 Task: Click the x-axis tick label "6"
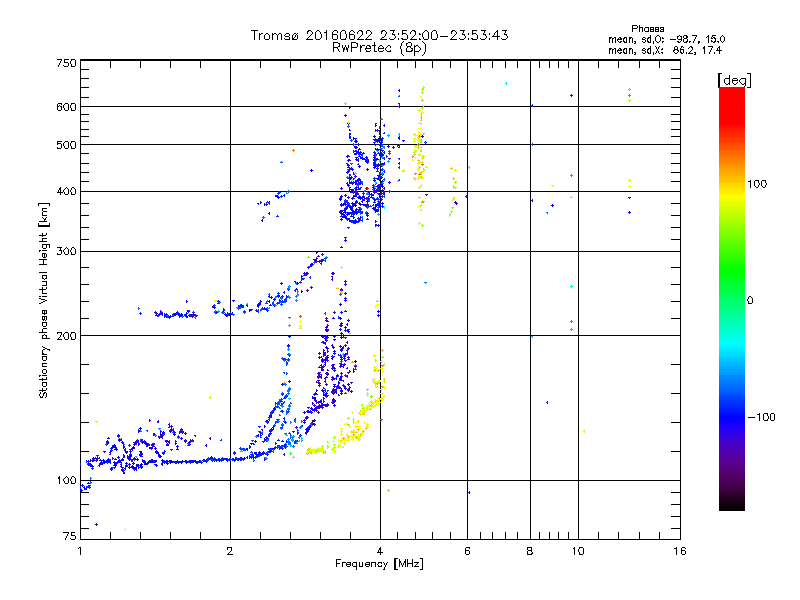point(467,551)
